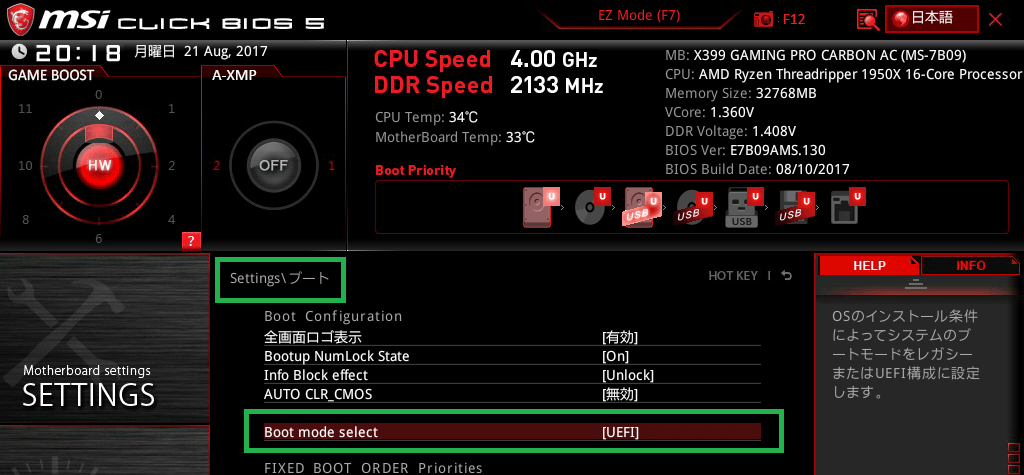Click the VCore 1.360V reading
The image size is (1024, 475).
coord(710,112)
